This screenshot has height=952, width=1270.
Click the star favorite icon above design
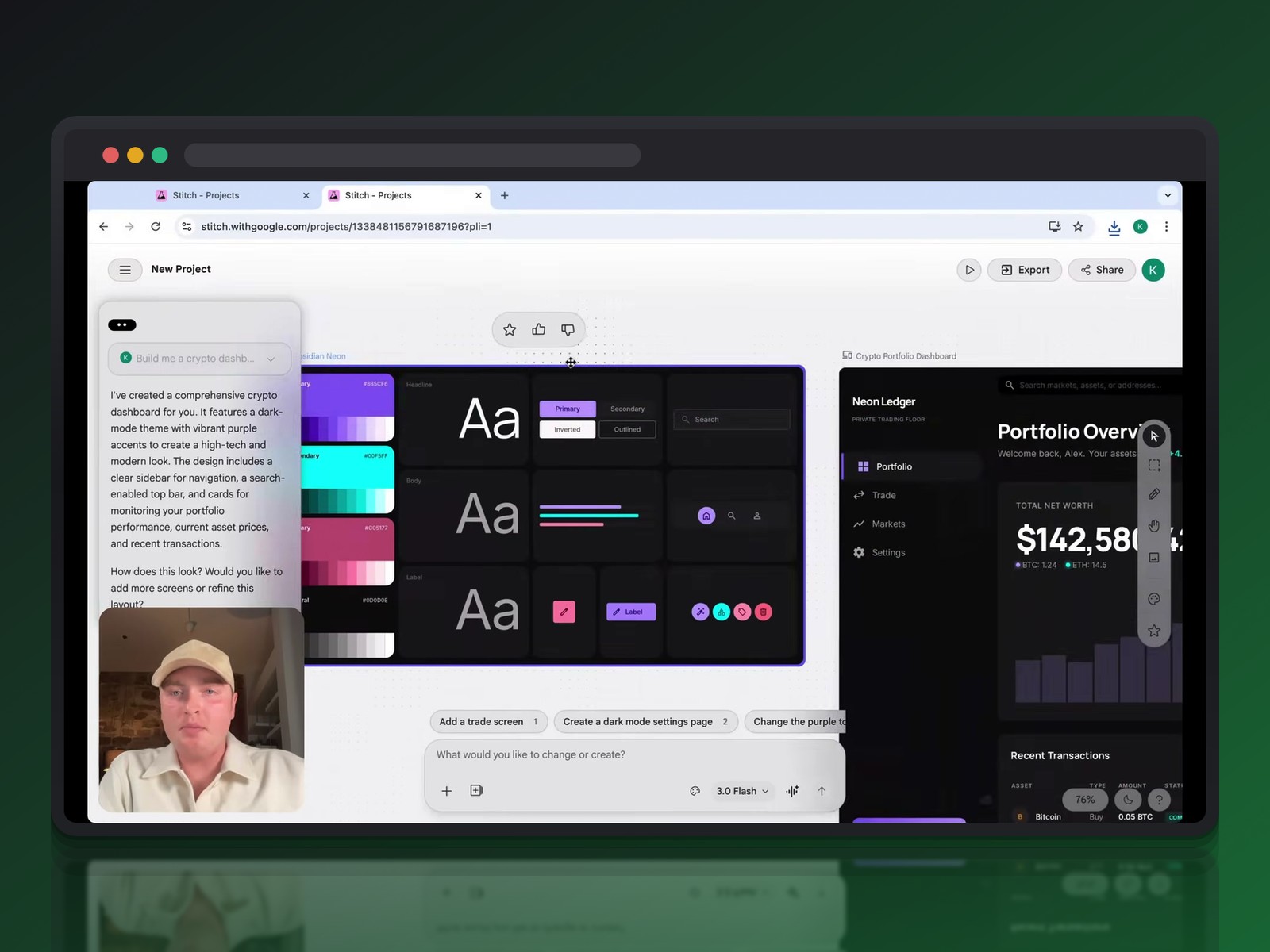coord(510,329)
